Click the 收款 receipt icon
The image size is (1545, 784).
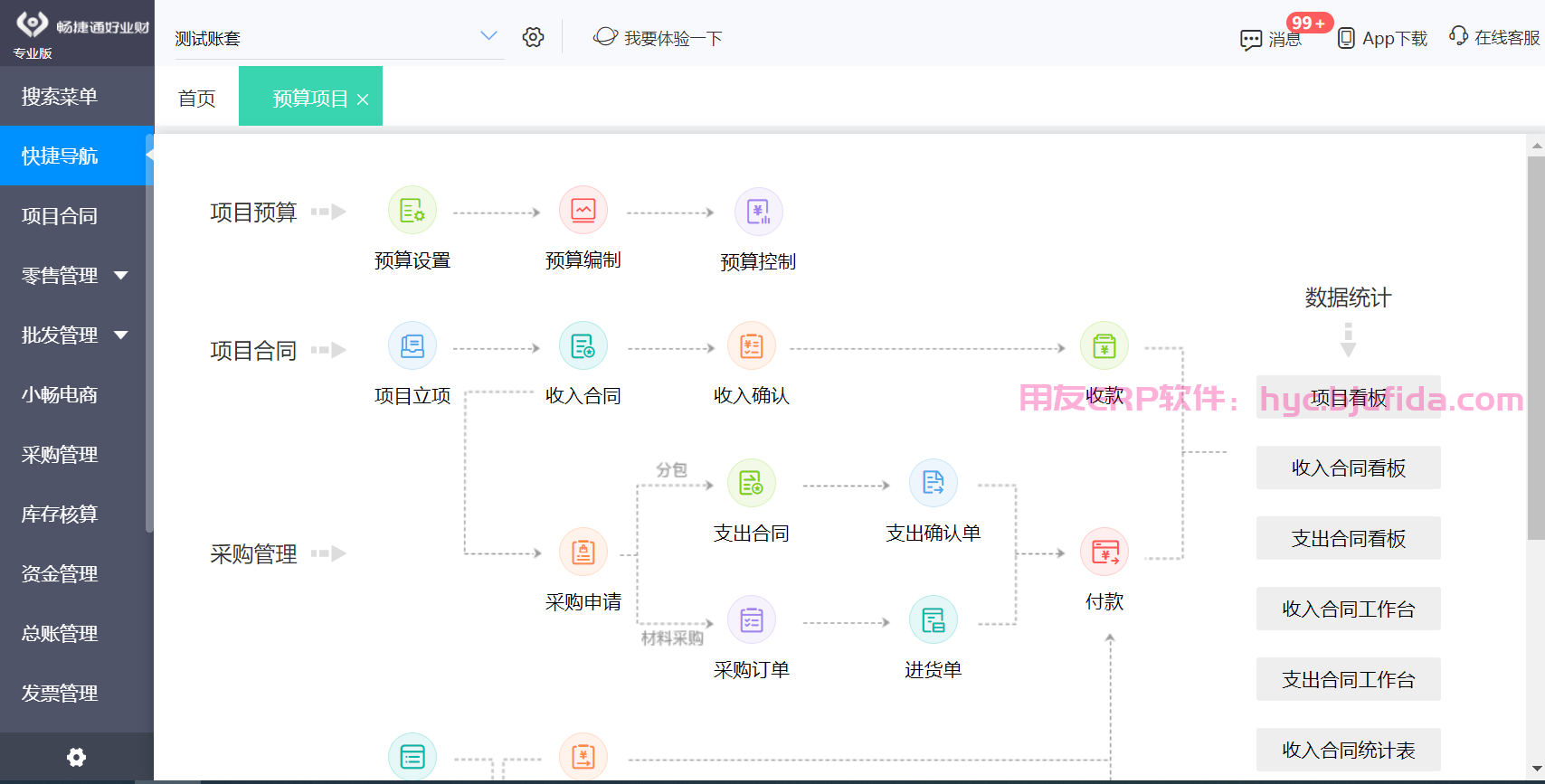[x=1104, y=346]
